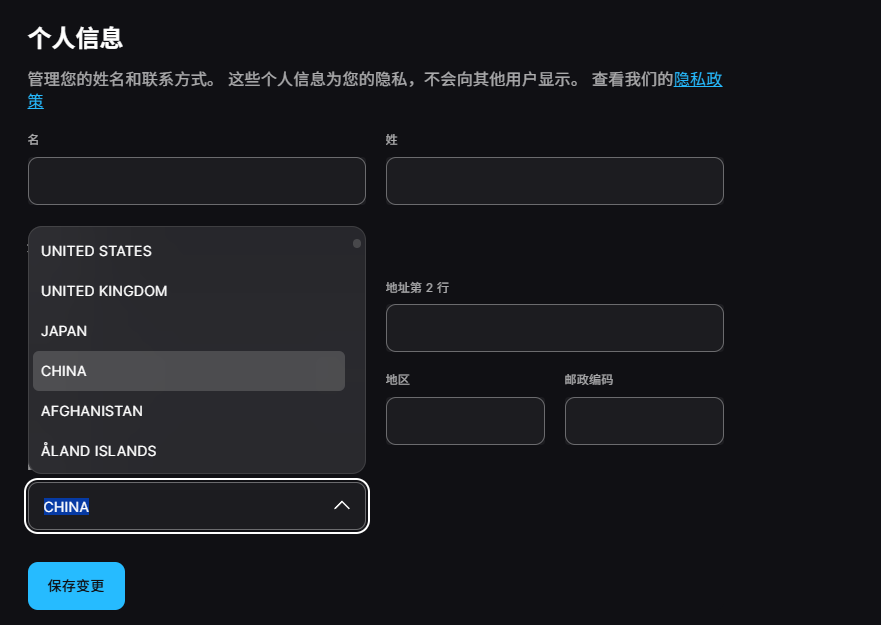
Task: Click the 地址第 2 行 address input
Action: coord(555,328)
